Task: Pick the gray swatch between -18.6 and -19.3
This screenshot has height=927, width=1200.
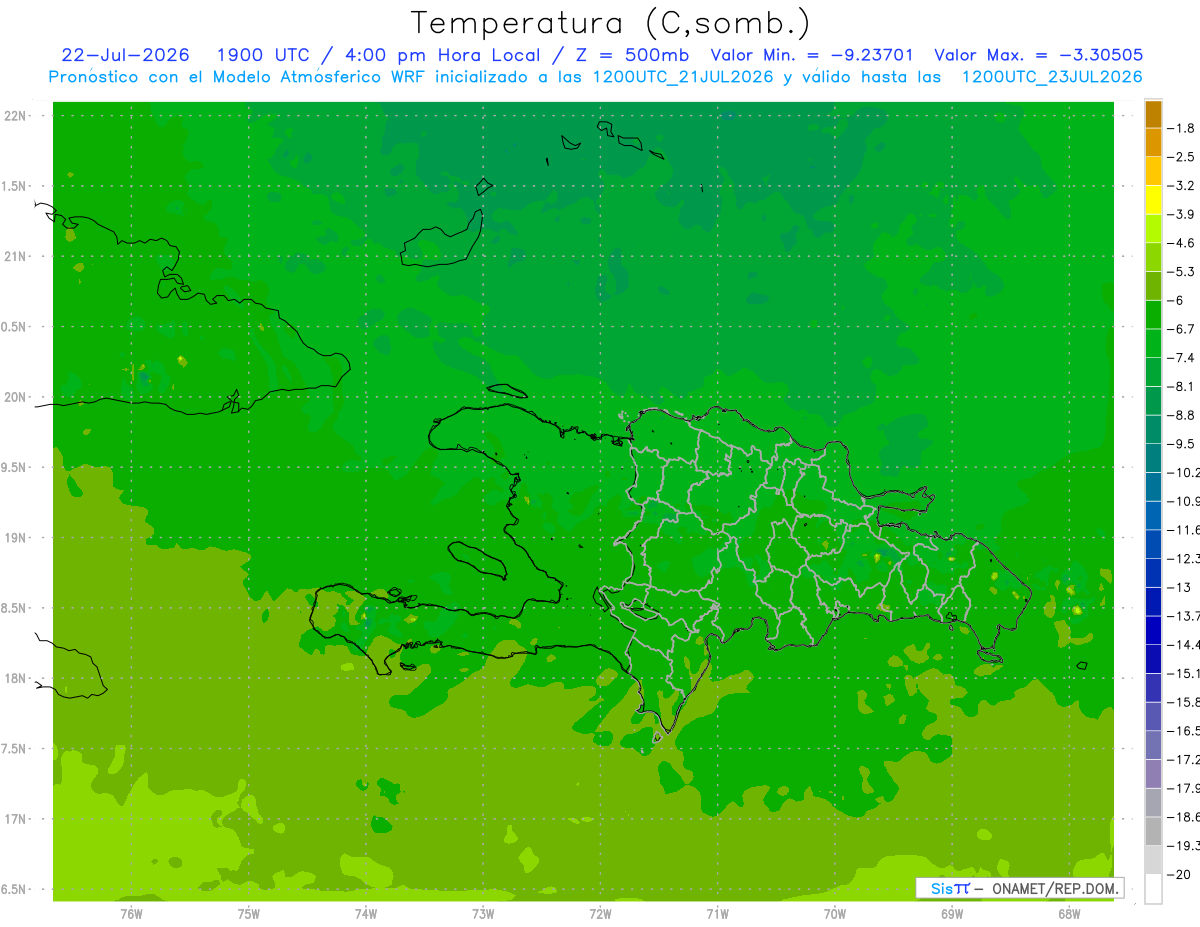Action: (x=1153, y=831)
